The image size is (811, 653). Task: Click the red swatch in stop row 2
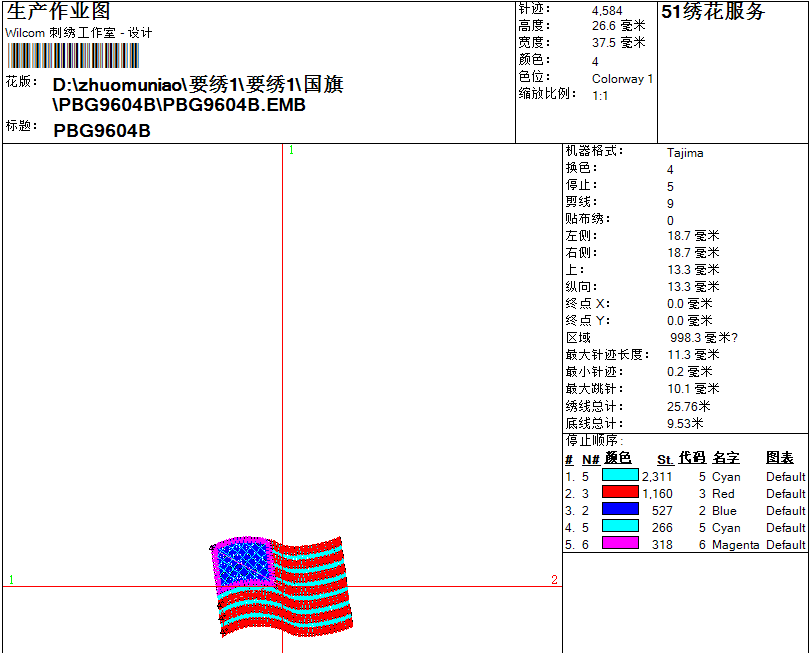pyautogui.click(x=620, y=492)
